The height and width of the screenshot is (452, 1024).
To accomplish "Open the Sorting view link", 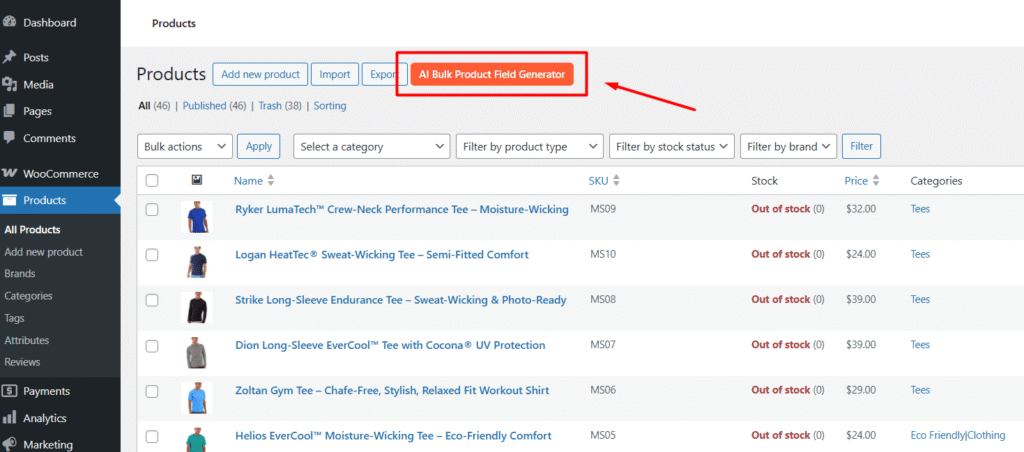I will pyautogui.click(x=330, y=106).
